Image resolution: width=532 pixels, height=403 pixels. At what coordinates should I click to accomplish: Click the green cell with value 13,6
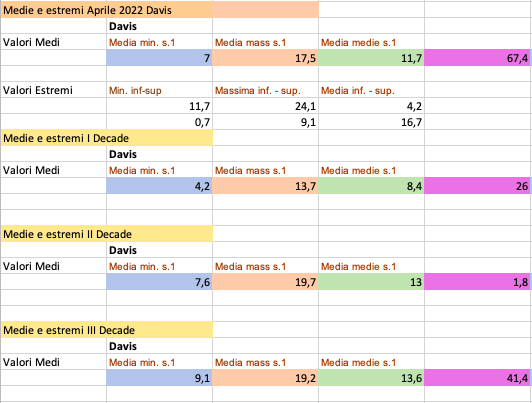(372, 378)
